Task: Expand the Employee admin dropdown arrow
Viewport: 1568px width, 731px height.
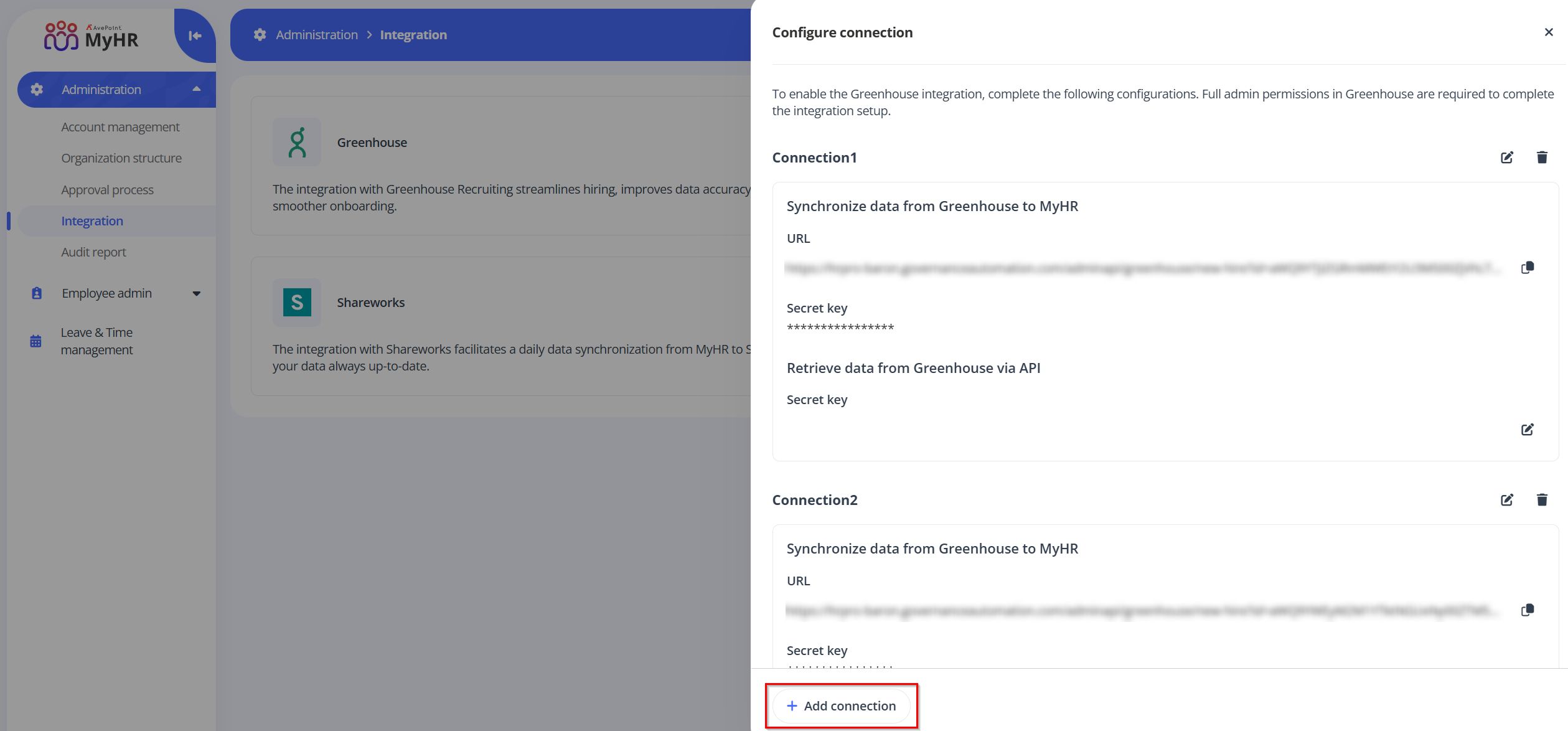Action: coord(197,293)
